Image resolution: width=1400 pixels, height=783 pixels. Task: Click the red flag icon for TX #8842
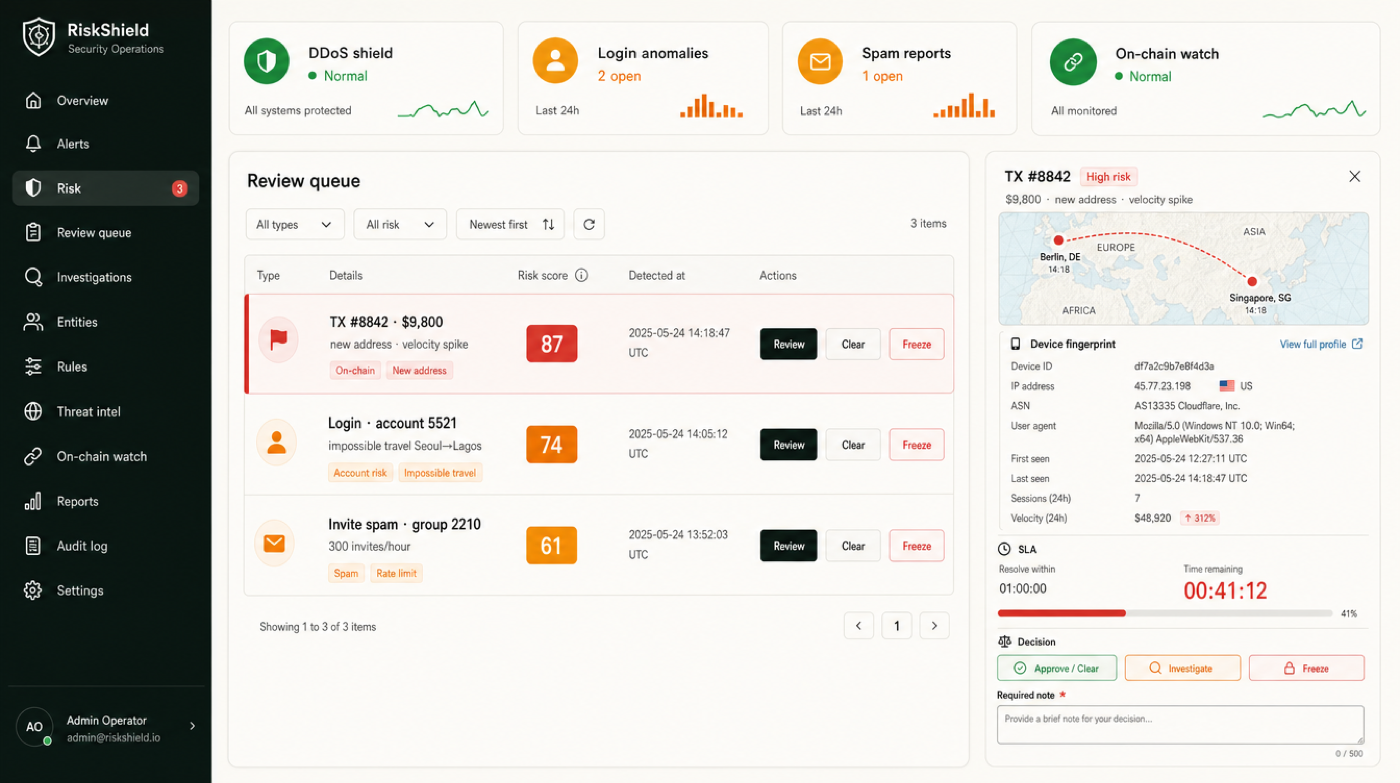[278, 340]
